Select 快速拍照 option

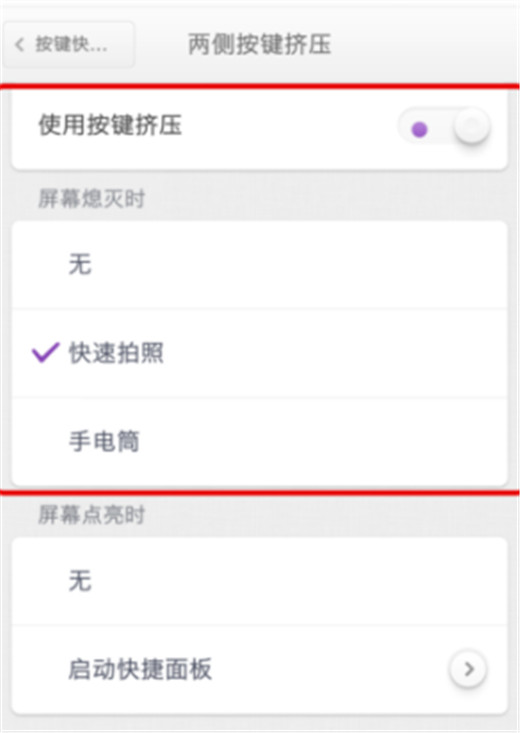260,353
